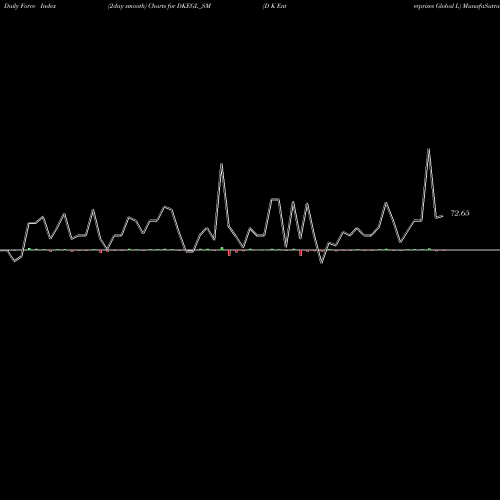
Task: Click the '(2day smooth) Charts for DKEGL_SM' text
Action: click(159, 6)
